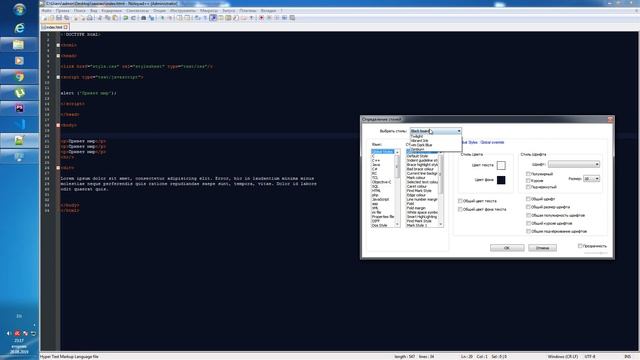640x360 pixels.
Task: Choose Twilight in the theme dropdown list
Action: pyautogui.click(x=417, y=136)
